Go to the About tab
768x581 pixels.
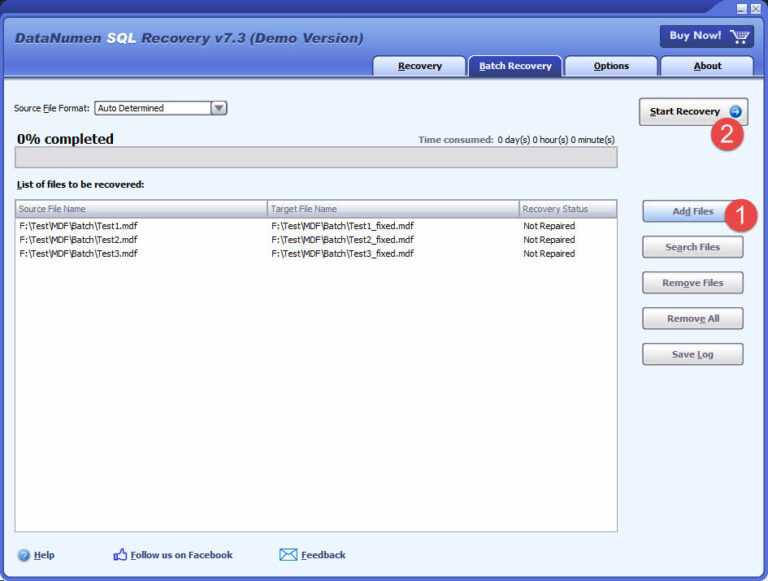point(707,66)
